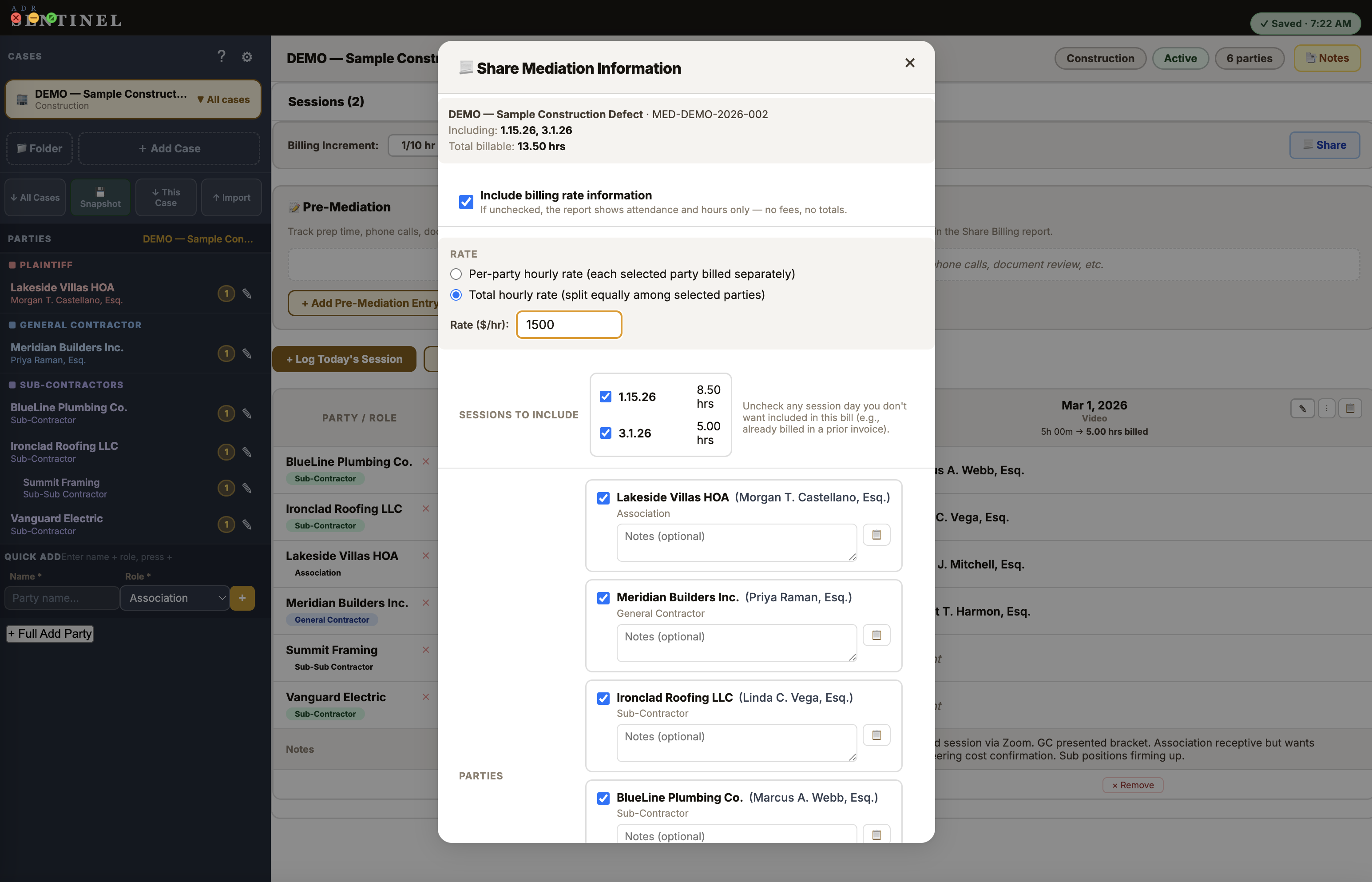The width and height of the screenshot is (1372, 882).
Task: Click the notes template icon for BlueLine Plumbing Co.
Action: [x=876, y=834]
